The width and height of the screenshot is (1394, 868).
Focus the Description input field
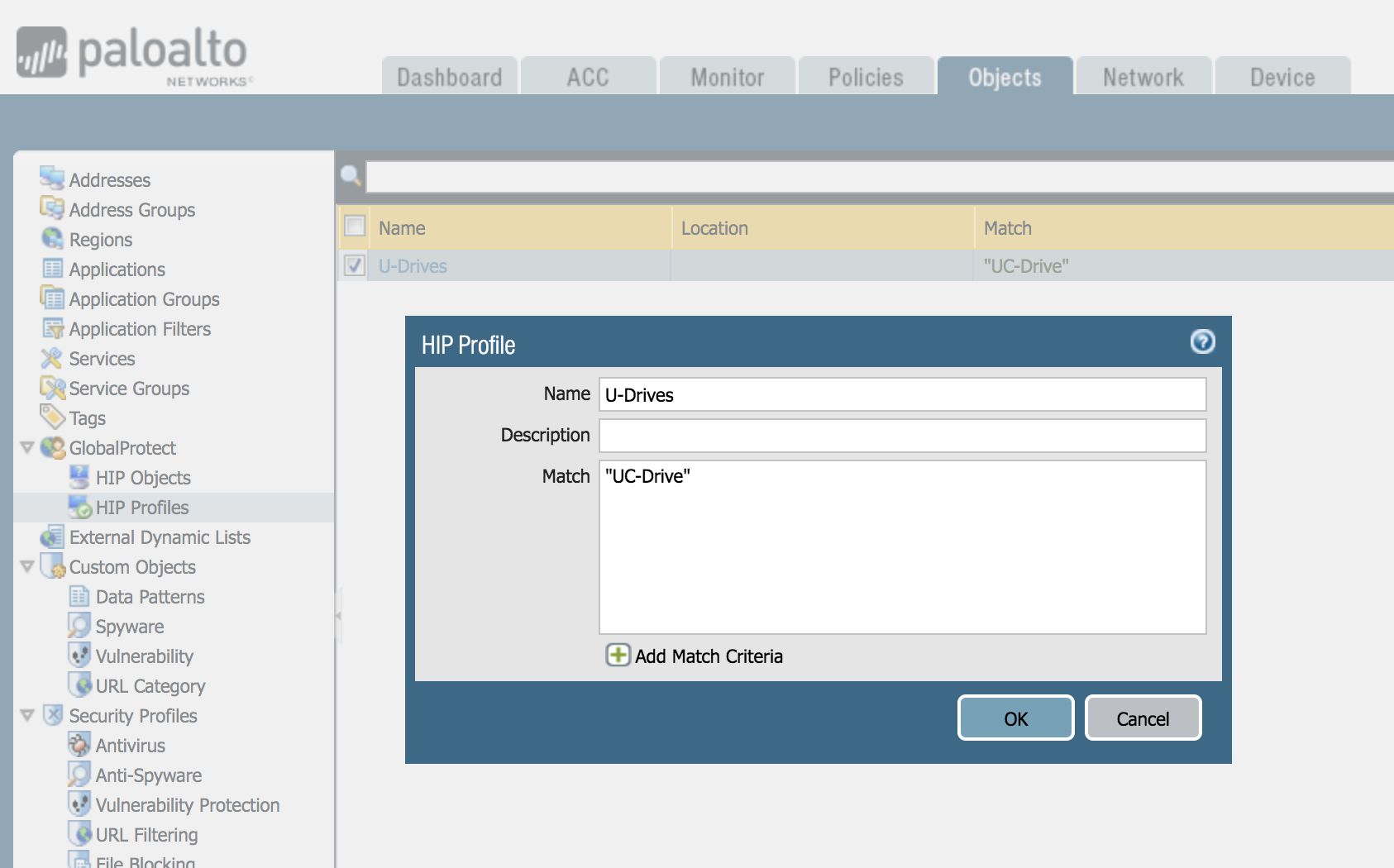coord(903,436)
